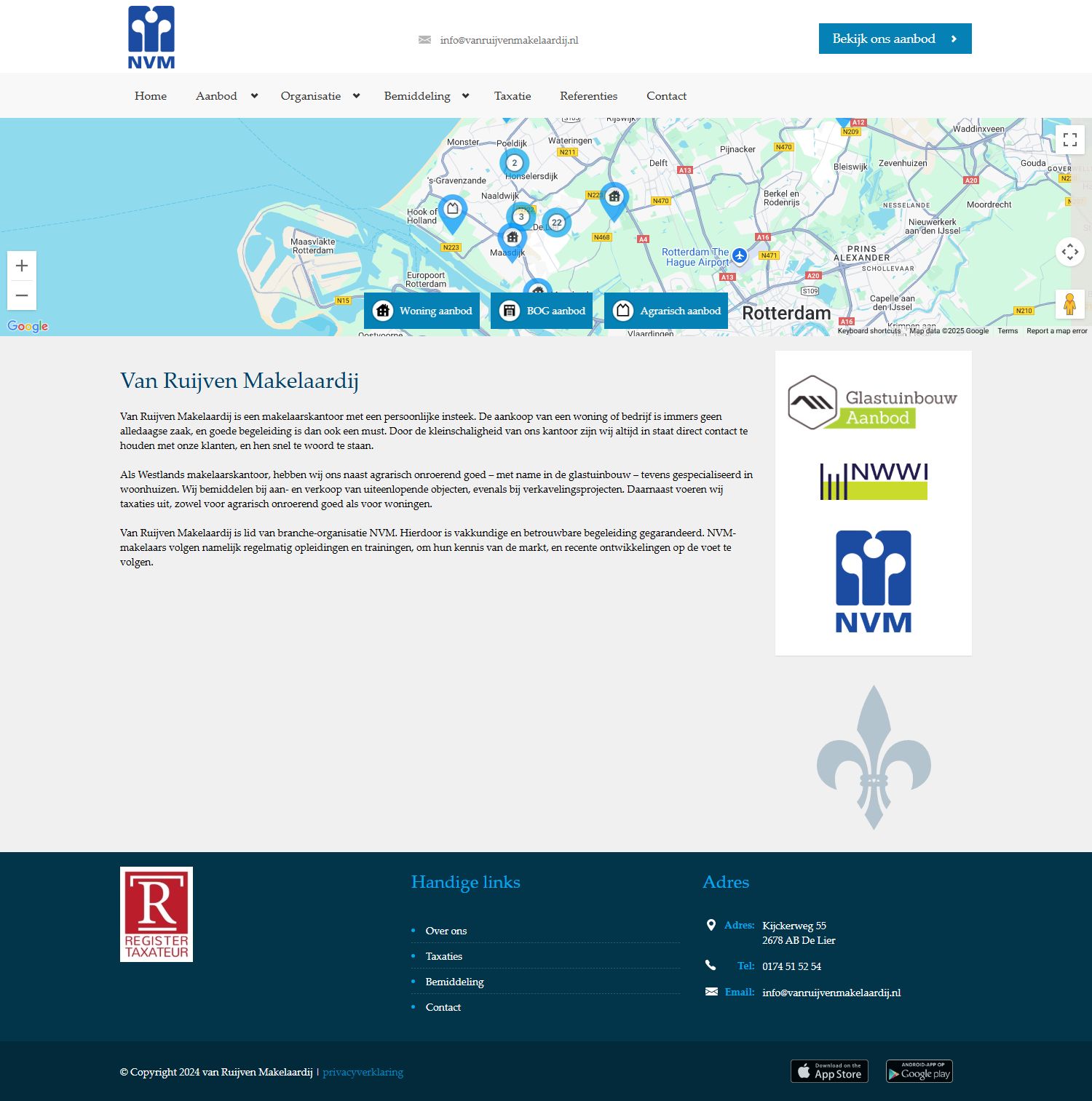The image size is (1092, 1101).
Task: Toggle the Woning aanbod map filter
Action: click(422, 310)
